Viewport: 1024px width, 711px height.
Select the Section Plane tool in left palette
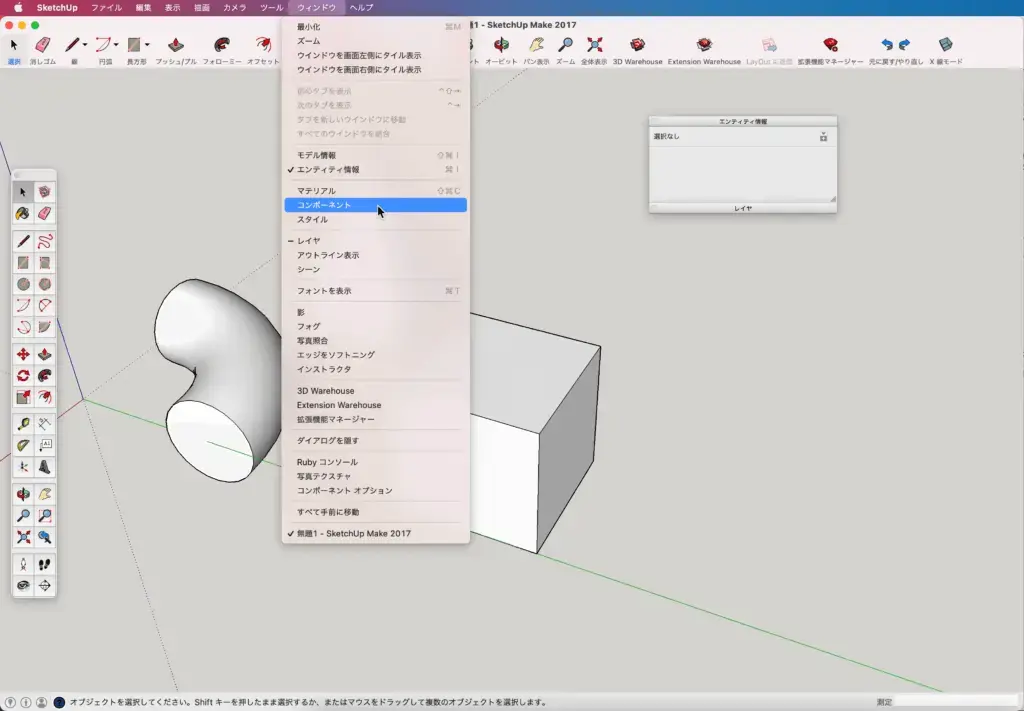tap(44, 586)
